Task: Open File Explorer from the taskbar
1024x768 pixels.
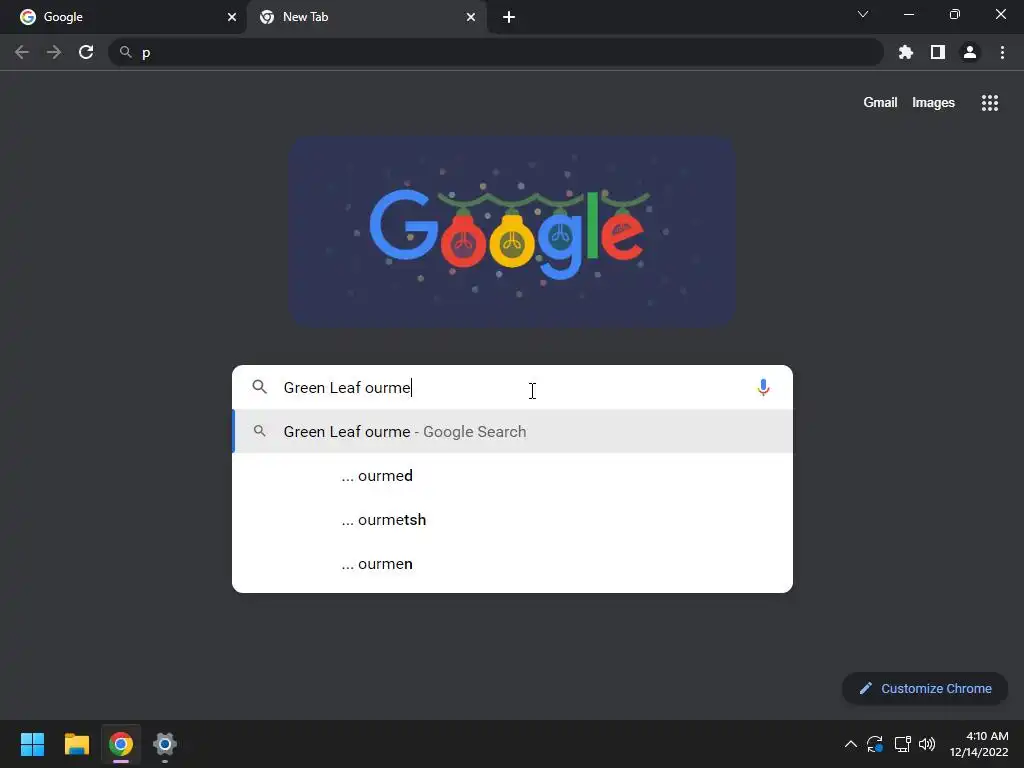Action: [x=76, y=744]
